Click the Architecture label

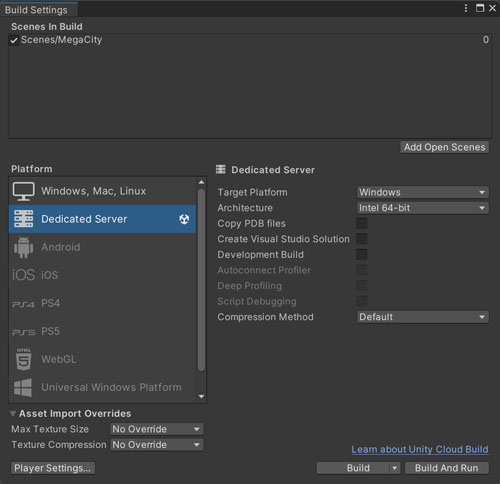(245, 208)
